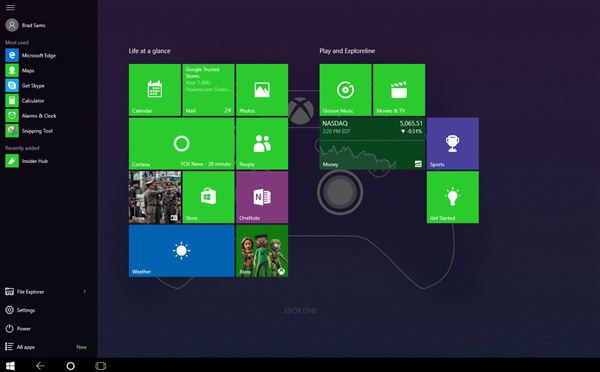Image resolution: width=600 pixels, height=372 pixels.
Task: Open Get Skype from Most used list
Action: tap(25, 85)
